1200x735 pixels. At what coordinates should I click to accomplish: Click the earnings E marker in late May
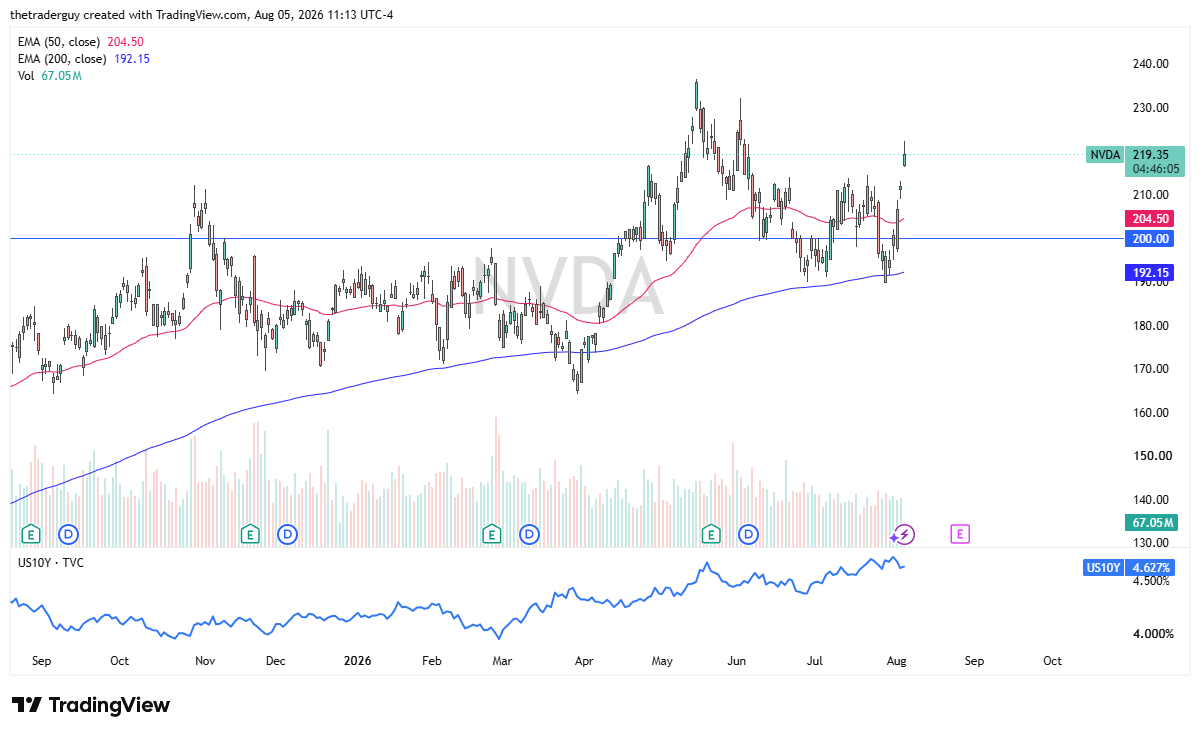click(x=711, y=534)
